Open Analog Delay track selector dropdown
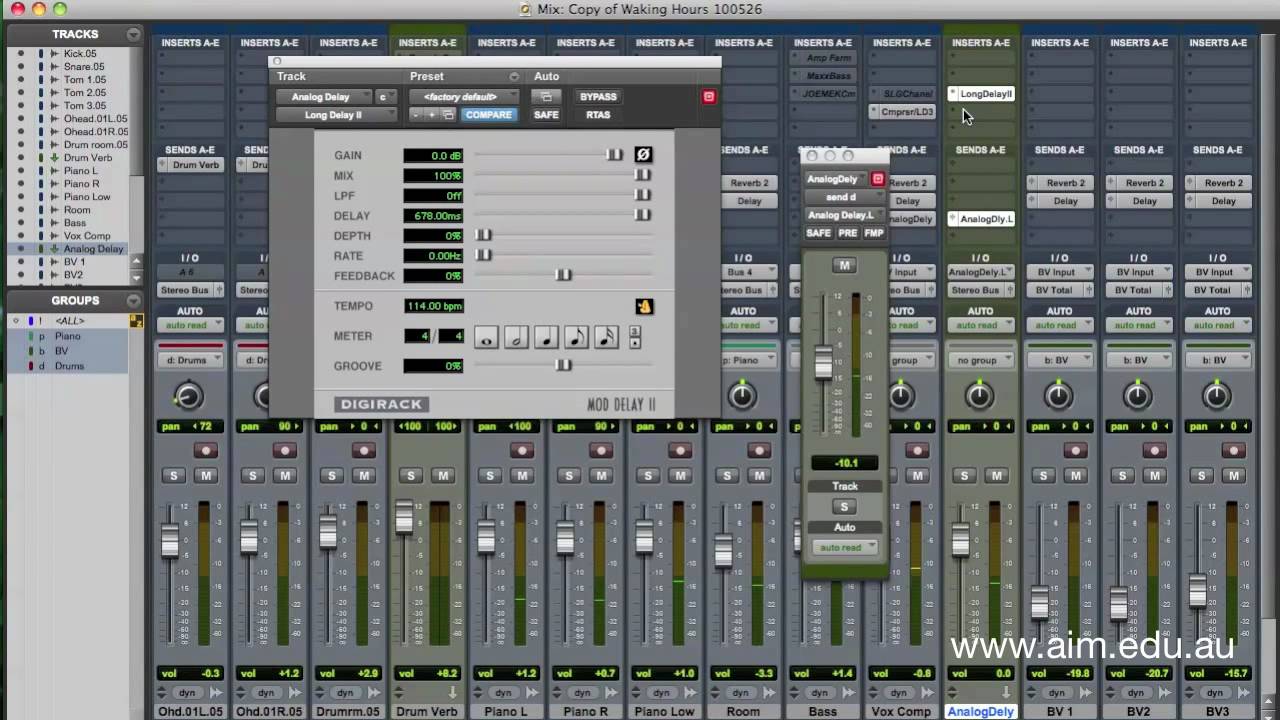The width and height of the screenshot is (1280, 720). click(x=325, y=97)
